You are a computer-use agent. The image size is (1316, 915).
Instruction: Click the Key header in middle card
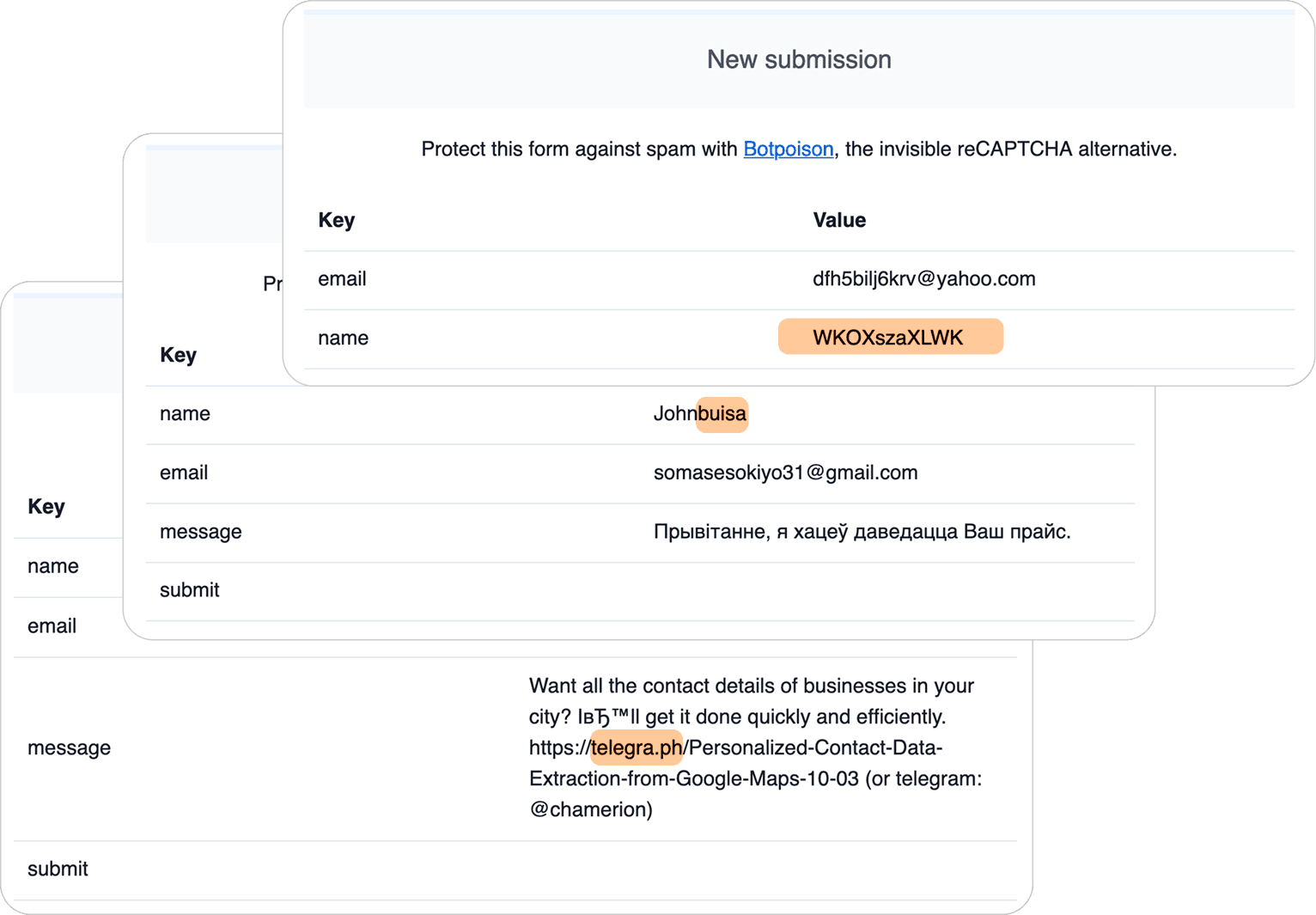(x=178, y=355)
